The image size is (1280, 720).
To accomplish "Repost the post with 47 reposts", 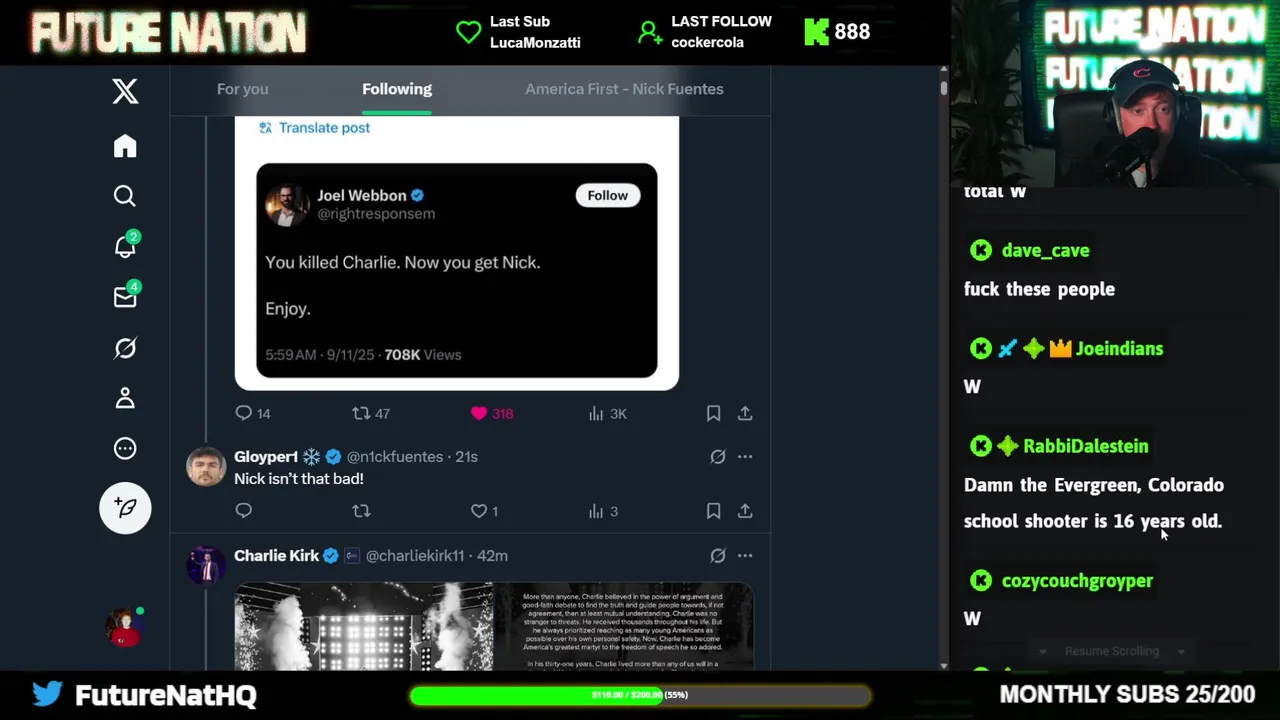I will tap(371, 413).
